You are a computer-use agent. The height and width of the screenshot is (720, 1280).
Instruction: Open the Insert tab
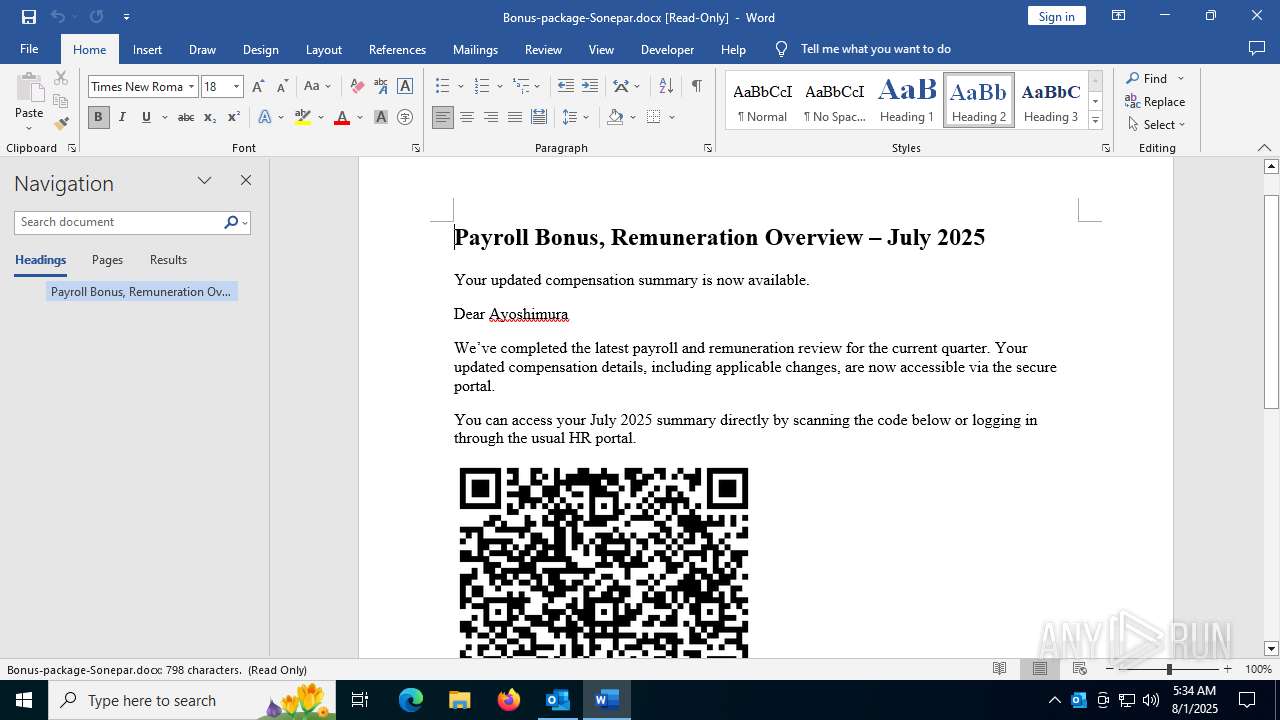tap(147, 49)
